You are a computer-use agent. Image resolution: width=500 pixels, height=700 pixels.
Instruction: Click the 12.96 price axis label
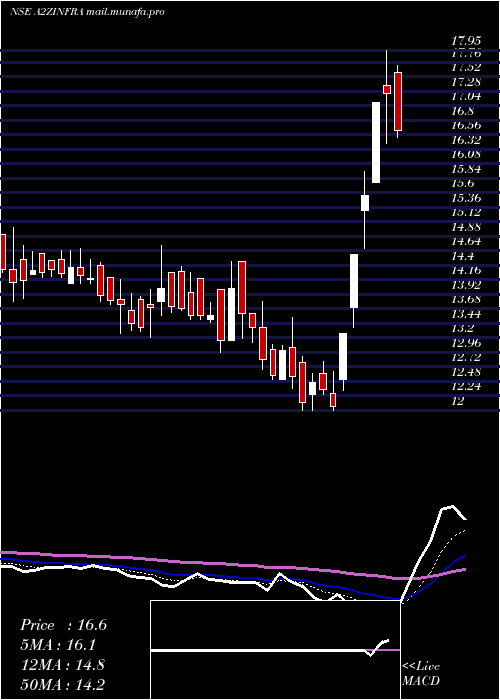(x=467, y=343)
